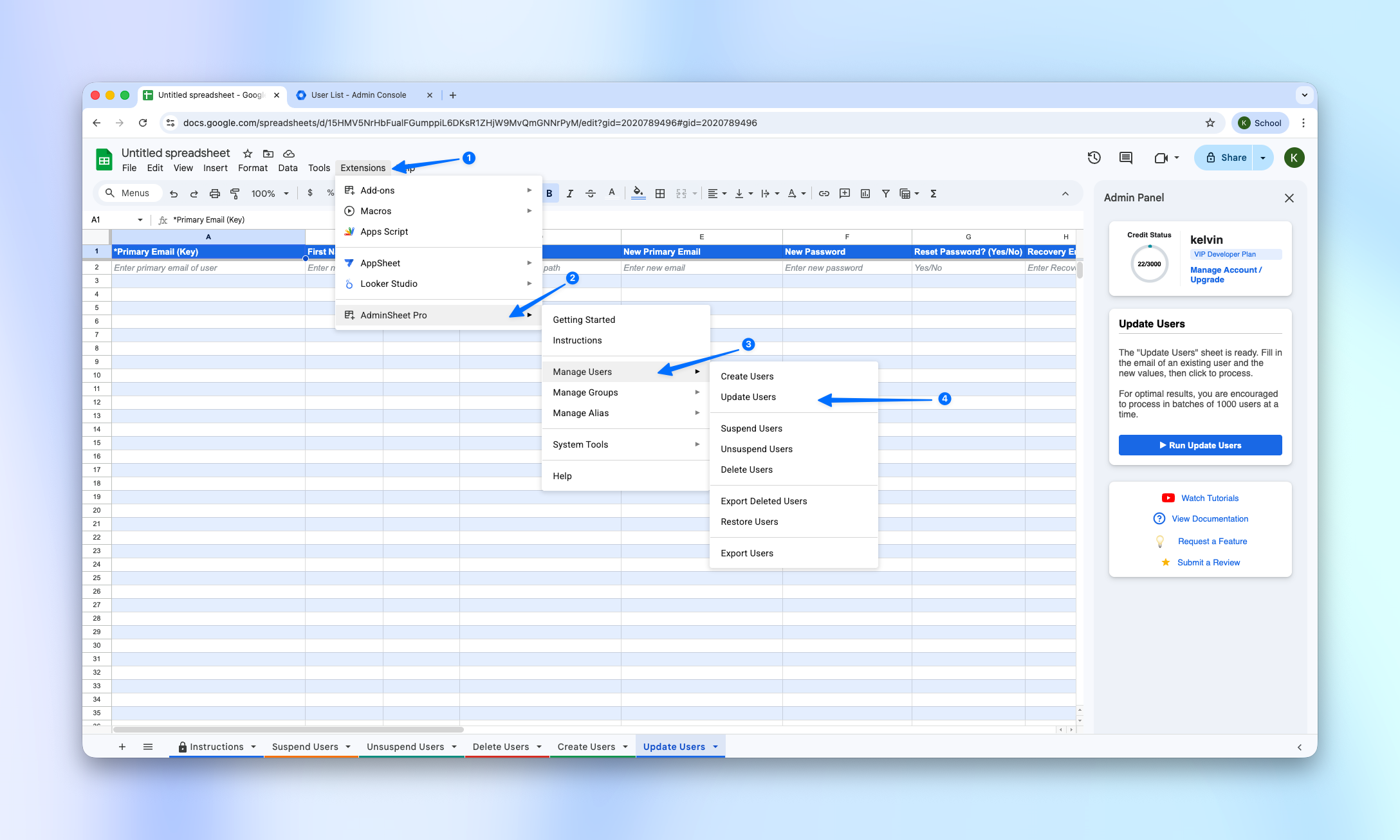This screenshot has height=840, width=1400.
Task: Click the print icon in toolbar
Action: [215, 194]
